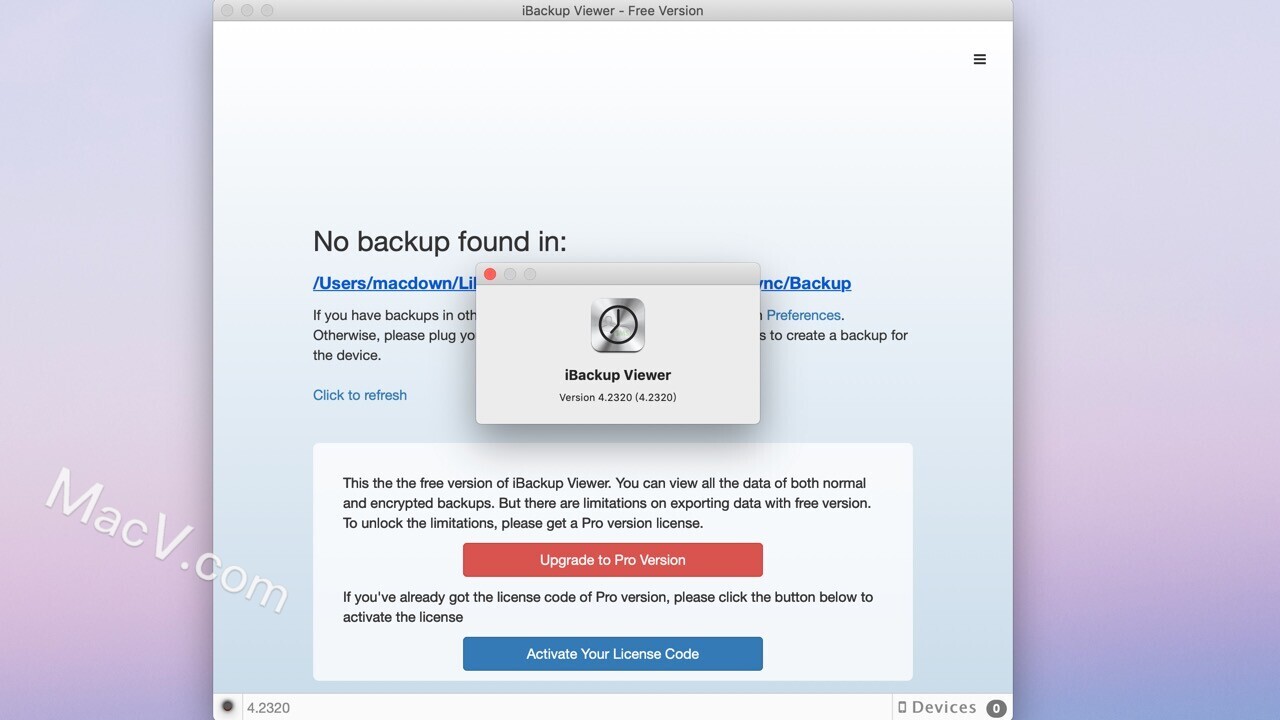Select the clock symbol inside the app icon
The height and width of the screenshot is (720, 1280).
point(617,324)
